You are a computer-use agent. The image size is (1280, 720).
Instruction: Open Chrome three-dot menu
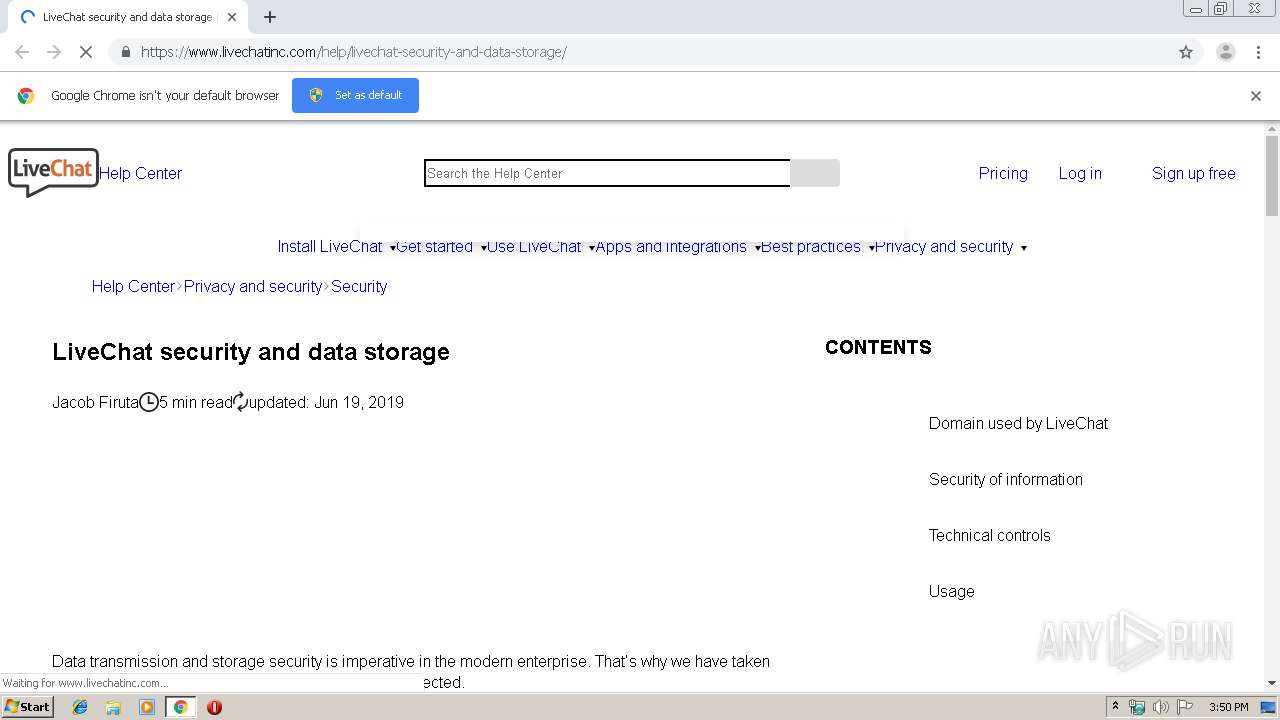pos(1258,52)
